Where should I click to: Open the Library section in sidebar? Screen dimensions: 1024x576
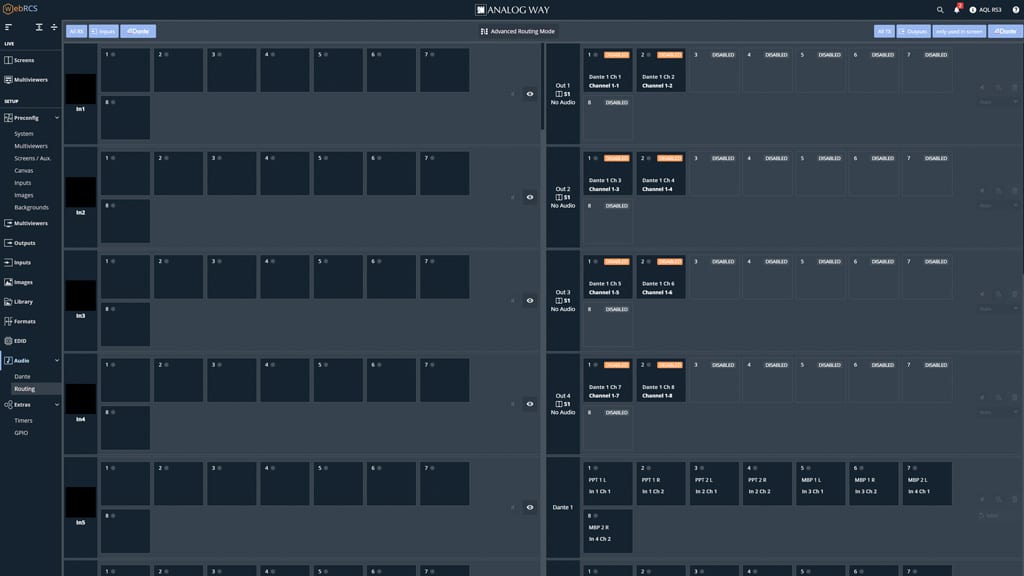coord(23,301)
